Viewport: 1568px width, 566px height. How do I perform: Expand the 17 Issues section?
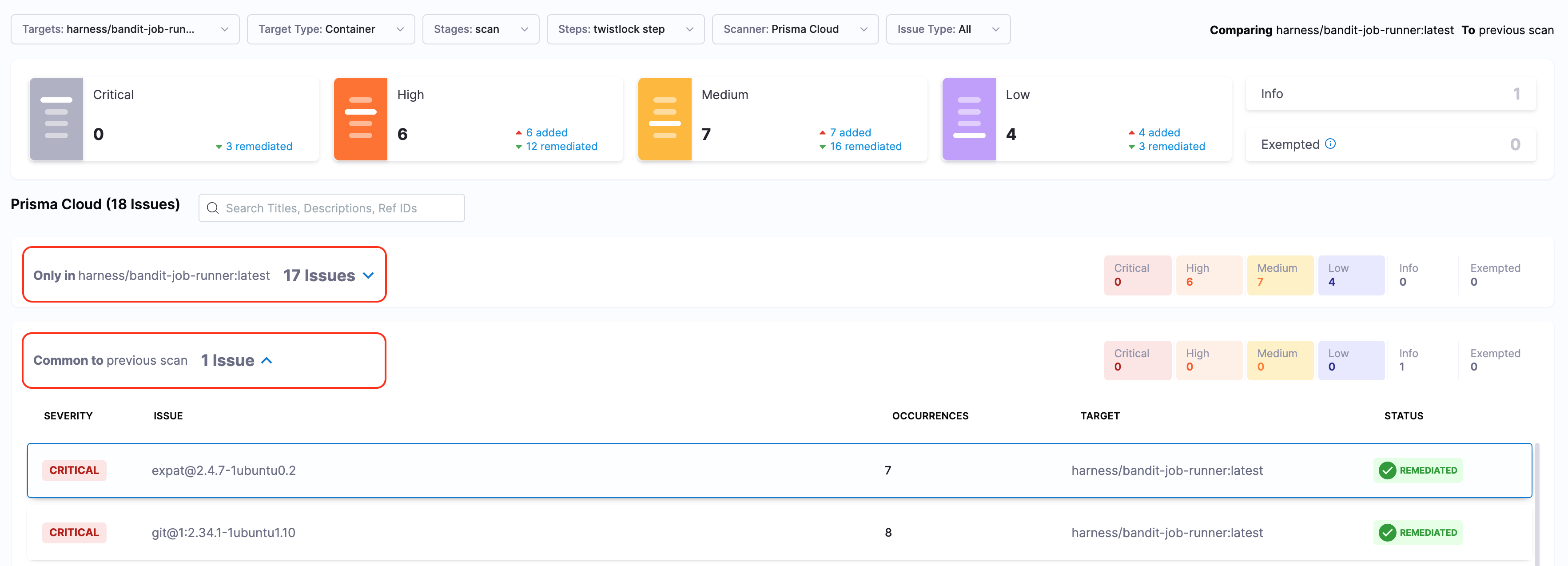click(x=368, y=275)
